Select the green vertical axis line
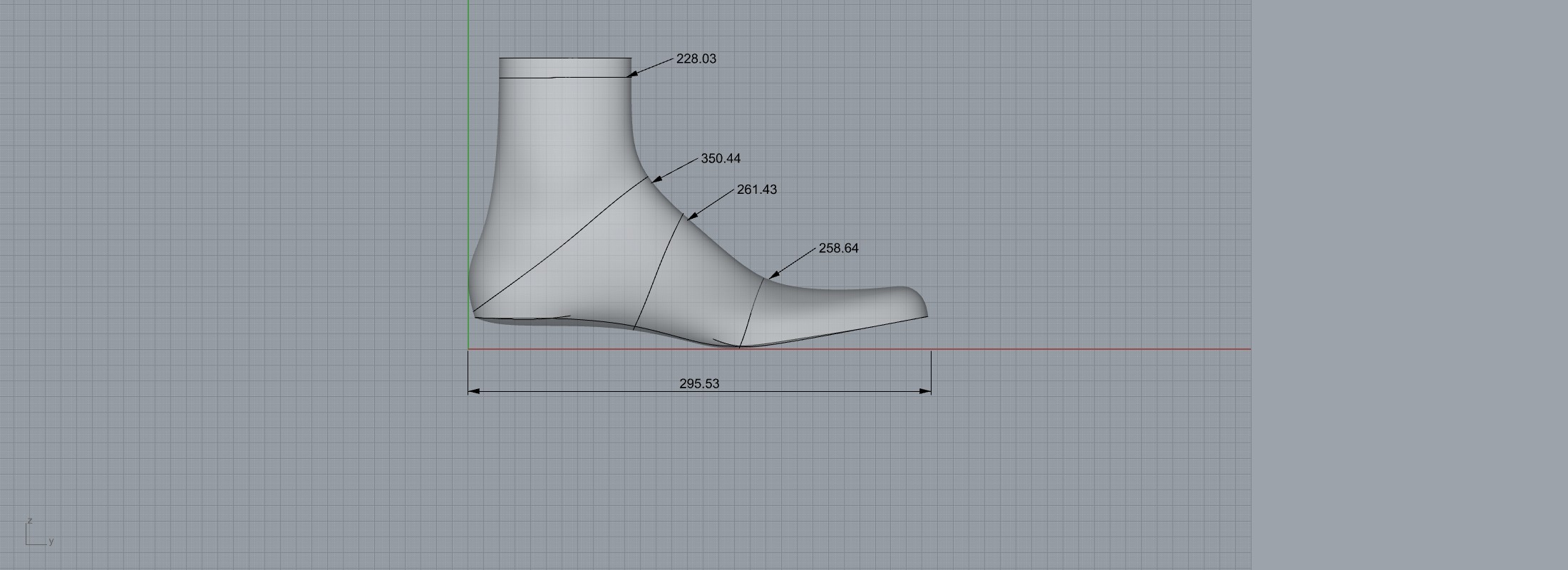Image resolution: width=1568 pixels, height=570 pixels. (x=468, y=142)
